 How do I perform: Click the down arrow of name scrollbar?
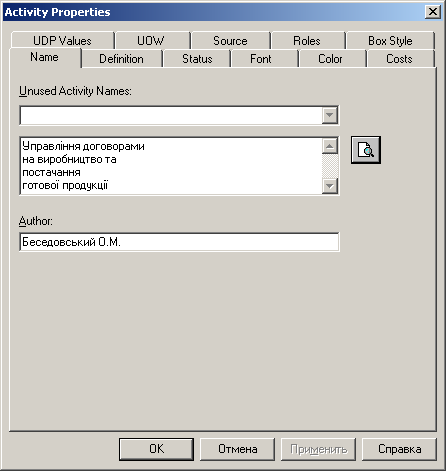coord(330,186)
